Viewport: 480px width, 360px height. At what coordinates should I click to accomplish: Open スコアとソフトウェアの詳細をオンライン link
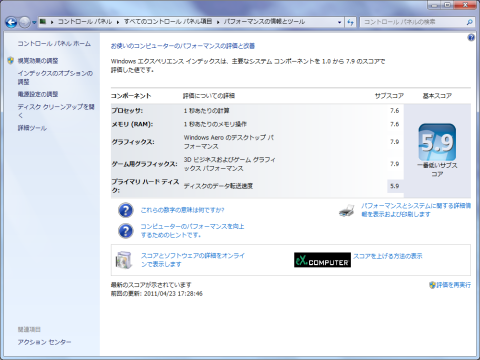pyautogui.click(x=193, y=260)
